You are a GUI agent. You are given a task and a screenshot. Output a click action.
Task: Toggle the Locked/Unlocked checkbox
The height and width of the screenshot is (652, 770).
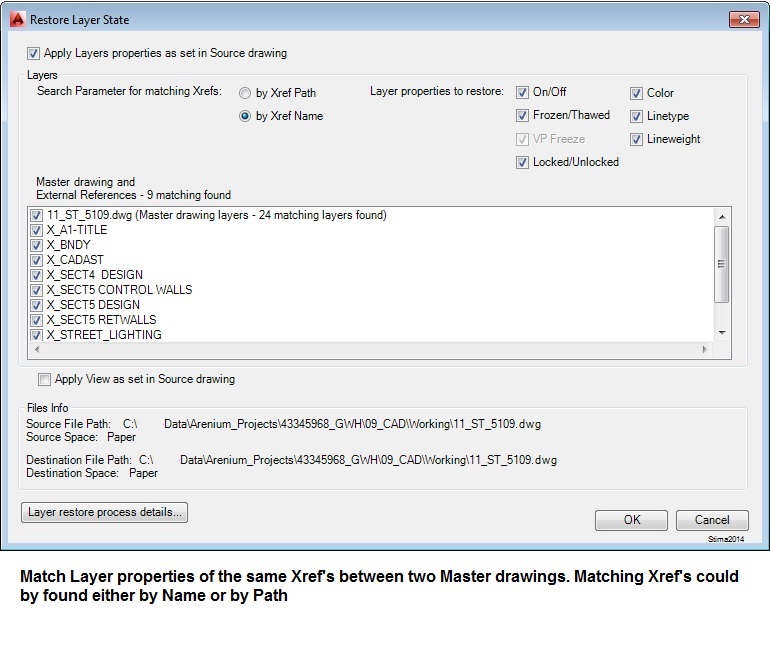(x=522, y=162)
